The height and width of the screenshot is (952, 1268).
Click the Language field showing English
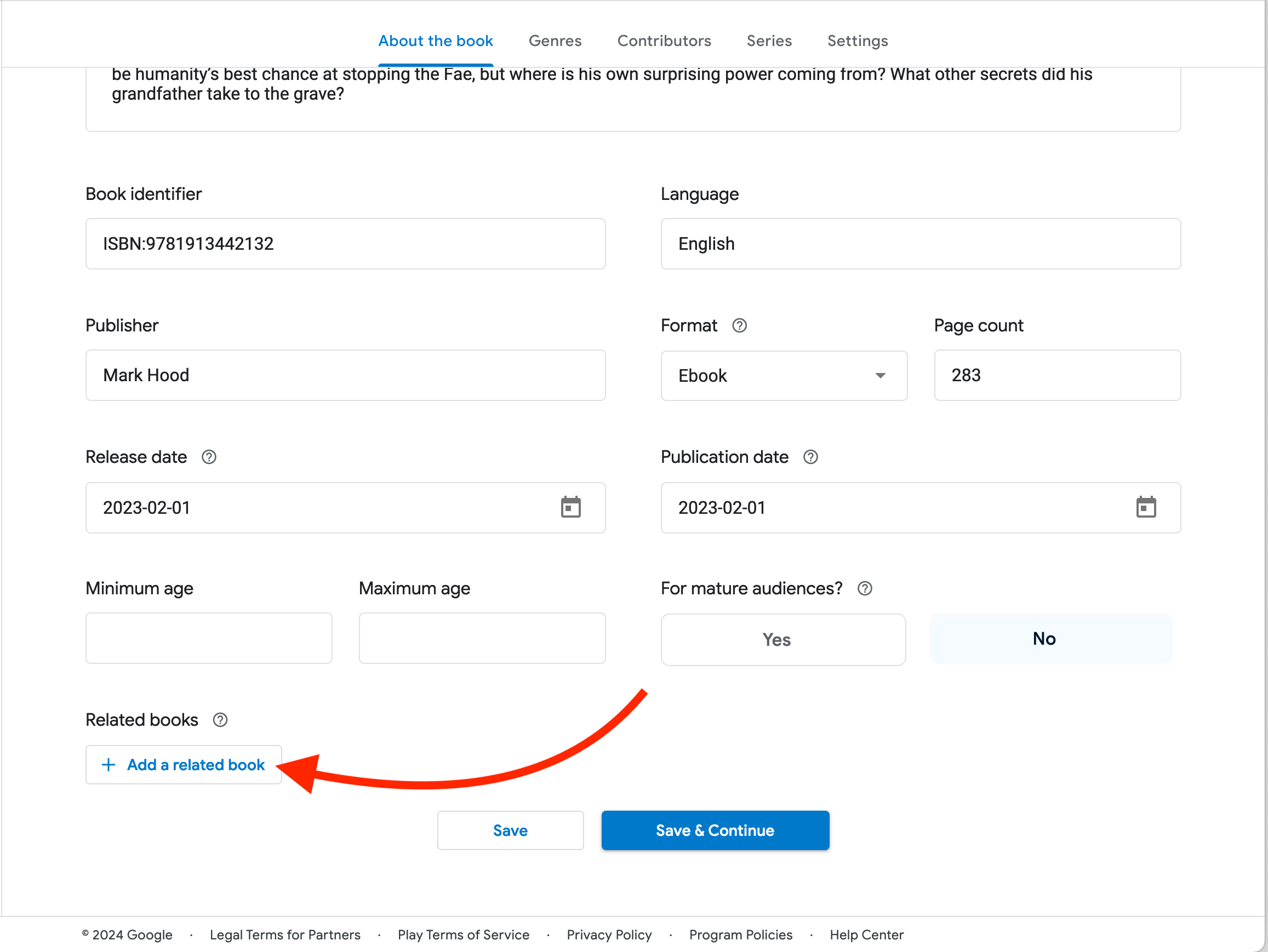click(920, 244)
